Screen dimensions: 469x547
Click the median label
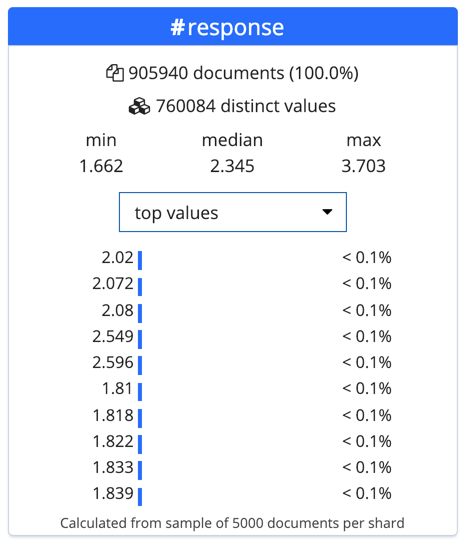click(232, 140)
